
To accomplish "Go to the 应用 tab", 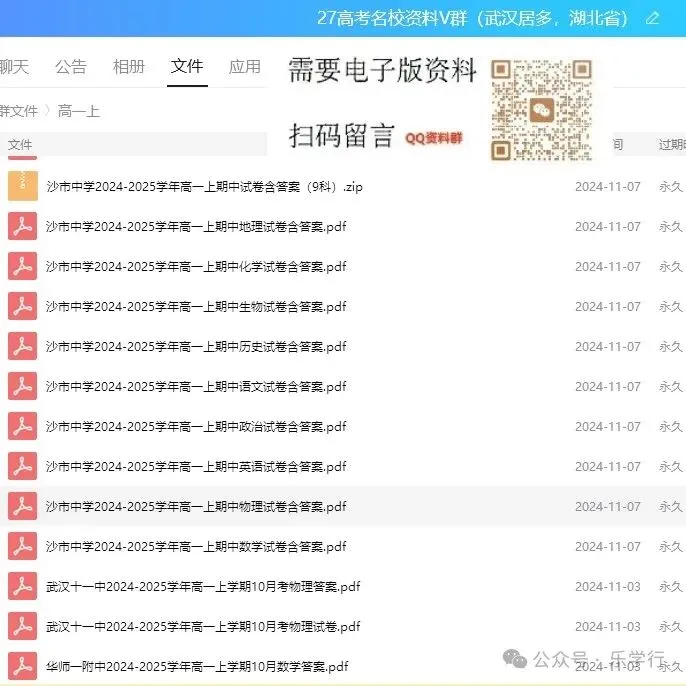I will click(245, 67).
